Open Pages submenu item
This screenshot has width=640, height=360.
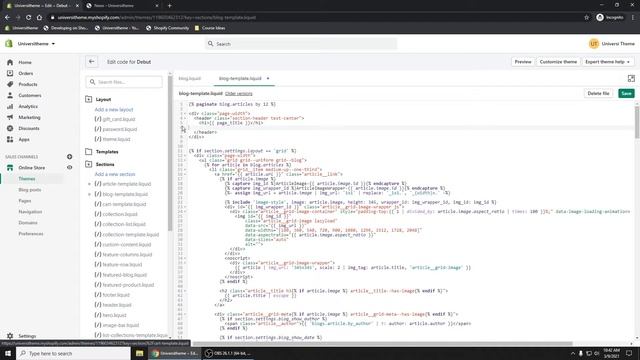coord(24,201)
